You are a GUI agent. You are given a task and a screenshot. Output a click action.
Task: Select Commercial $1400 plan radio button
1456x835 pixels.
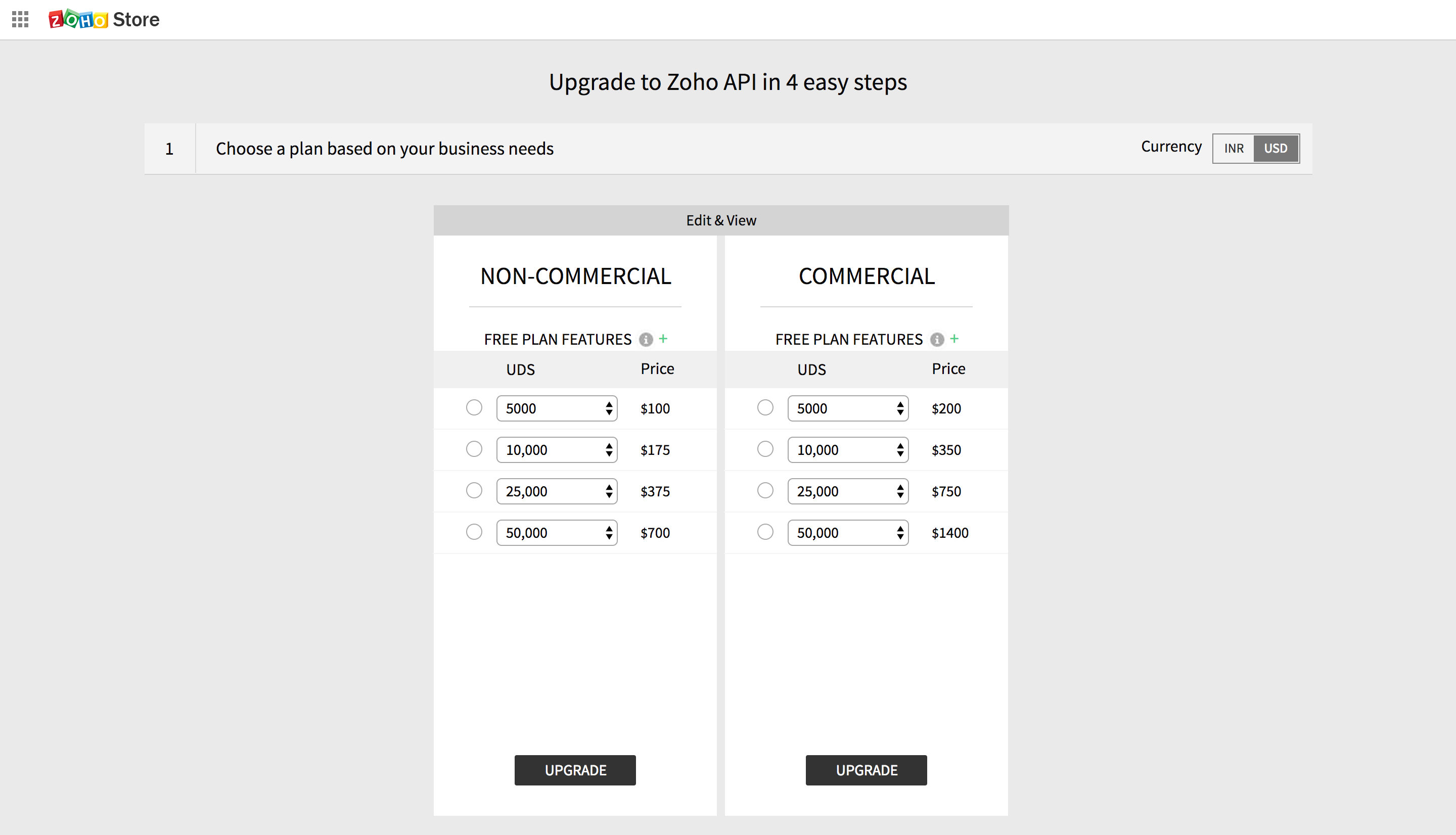(765, 532)
